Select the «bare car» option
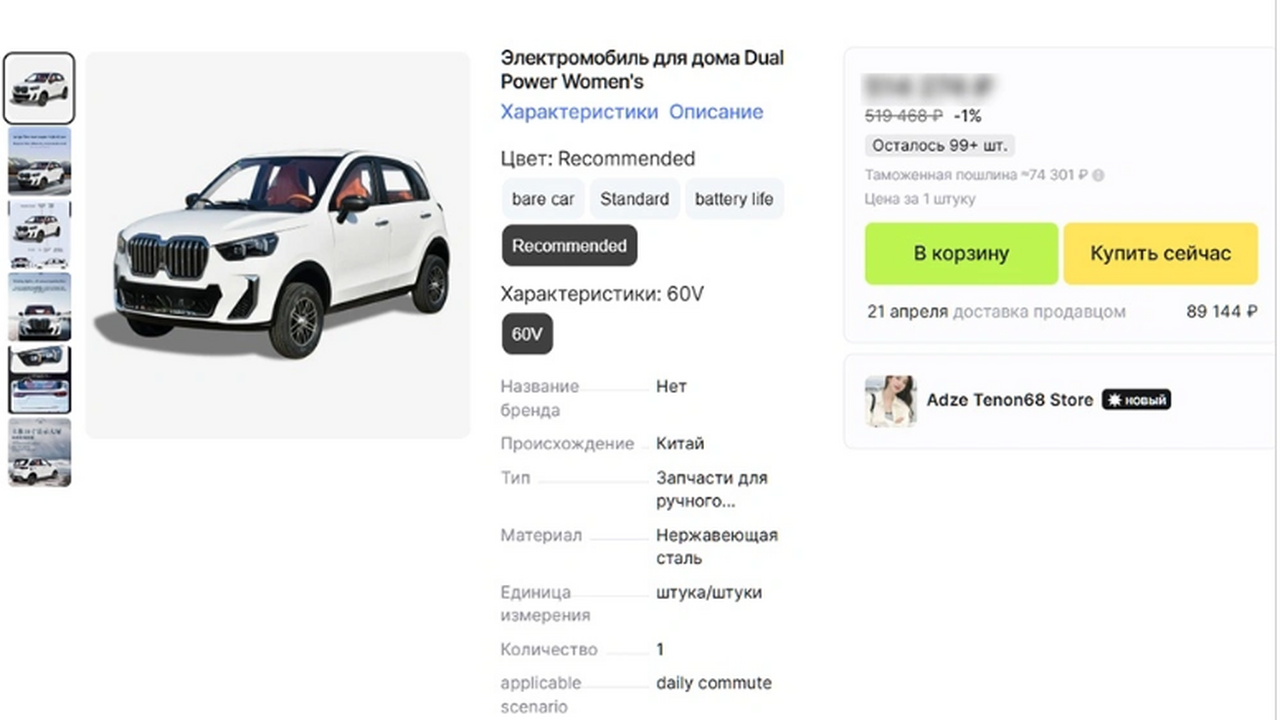This screenshot has height=720, width=1280. click(x=543, y=199)
